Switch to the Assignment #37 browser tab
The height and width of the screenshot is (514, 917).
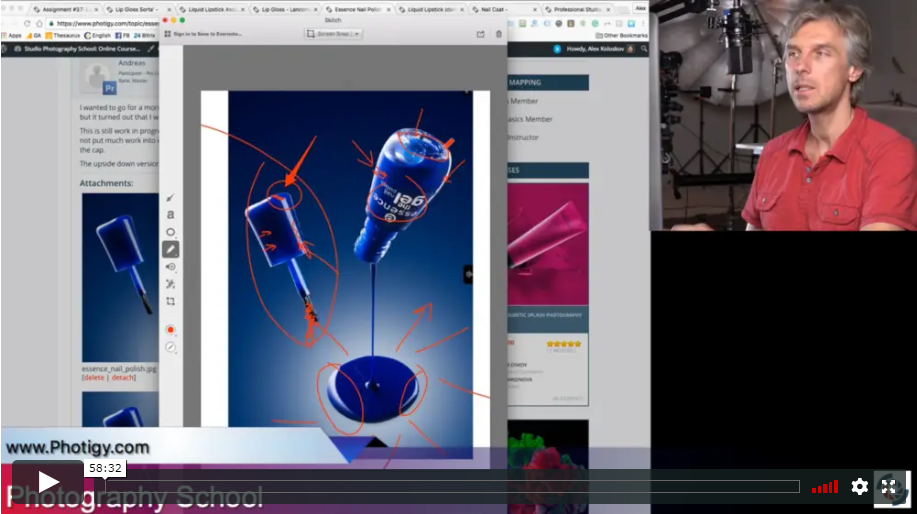[x=66, y=9]
